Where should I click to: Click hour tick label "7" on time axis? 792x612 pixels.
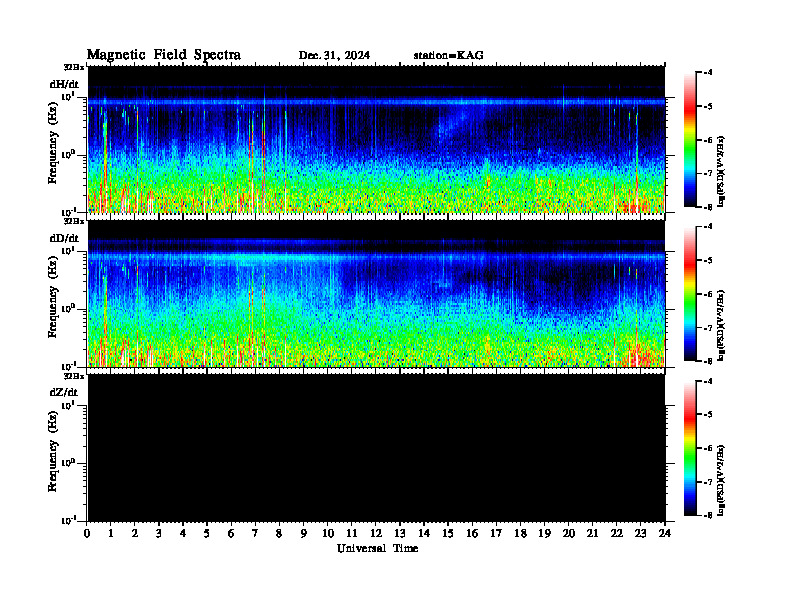(255, 533)
